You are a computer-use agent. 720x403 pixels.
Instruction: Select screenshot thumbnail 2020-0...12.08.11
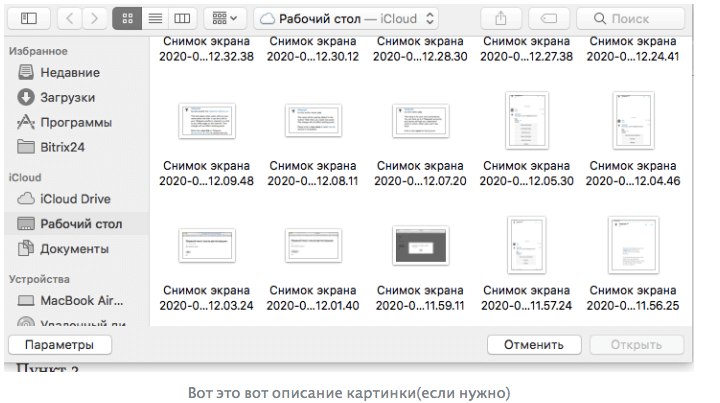313,120
